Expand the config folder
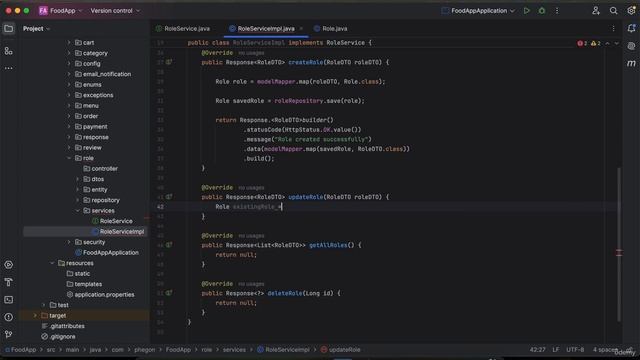 (69, 64)
